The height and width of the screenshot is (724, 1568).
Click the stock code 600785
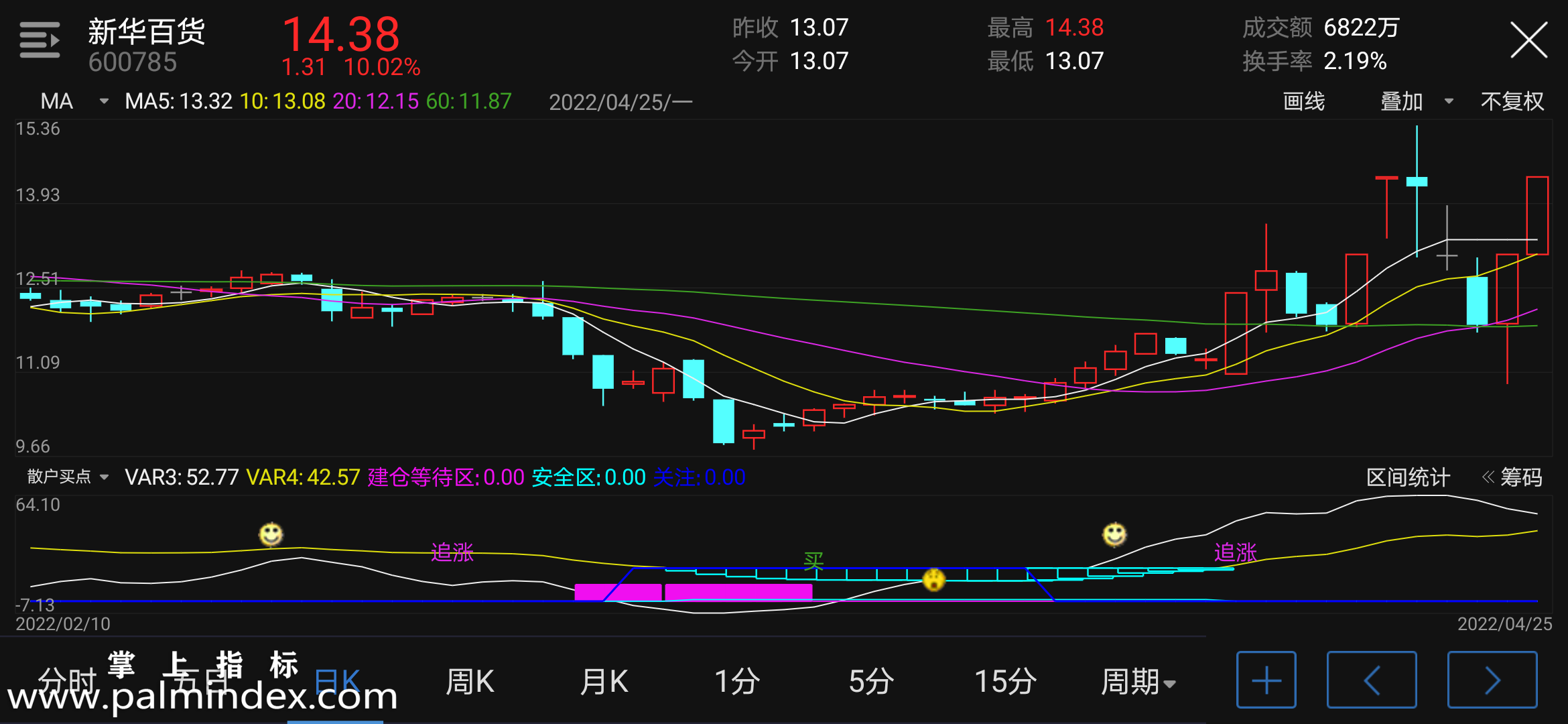coord(133,62)
